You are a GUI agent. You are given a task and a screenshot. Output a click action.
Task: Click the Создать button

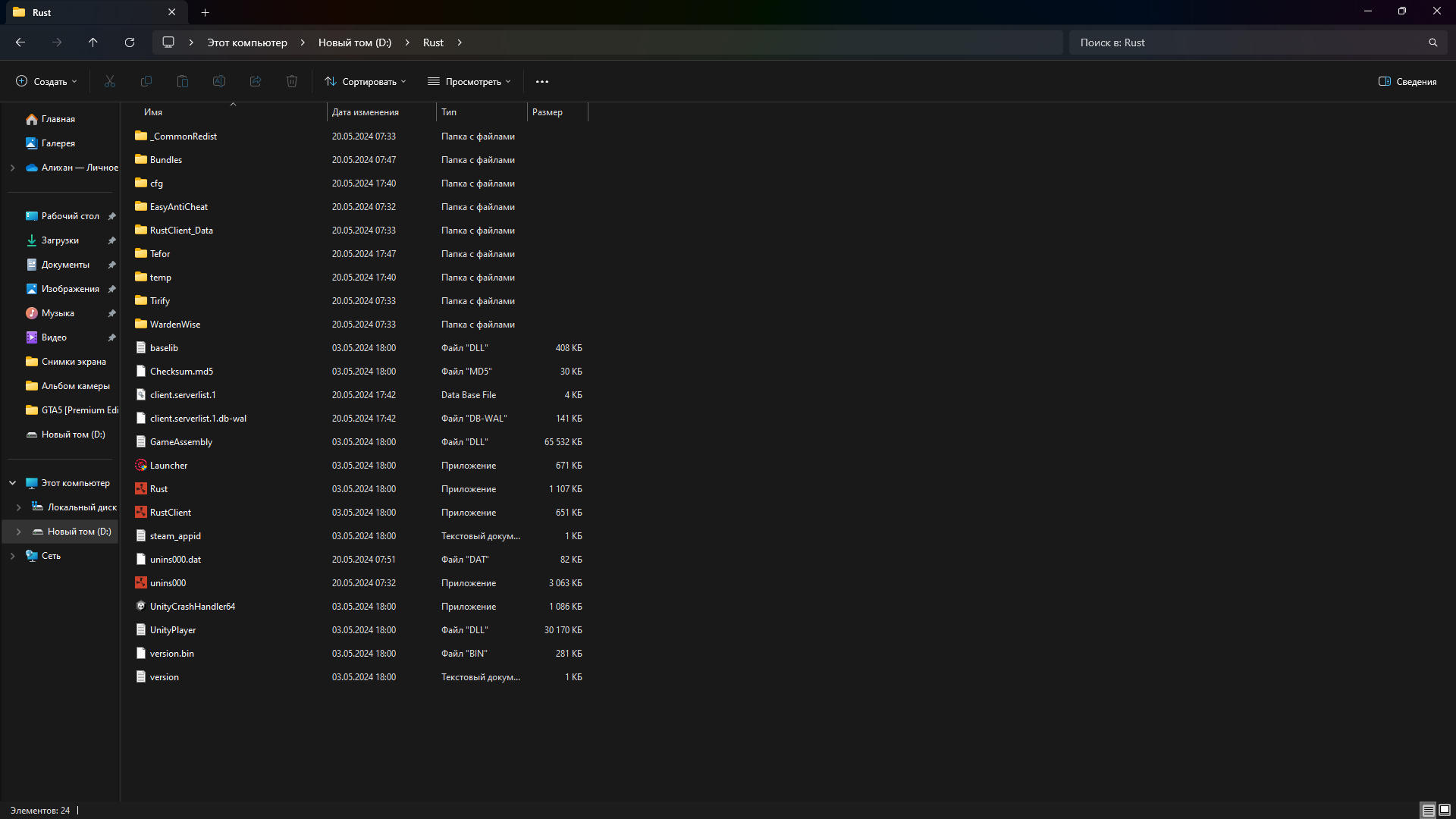point(46,81)
